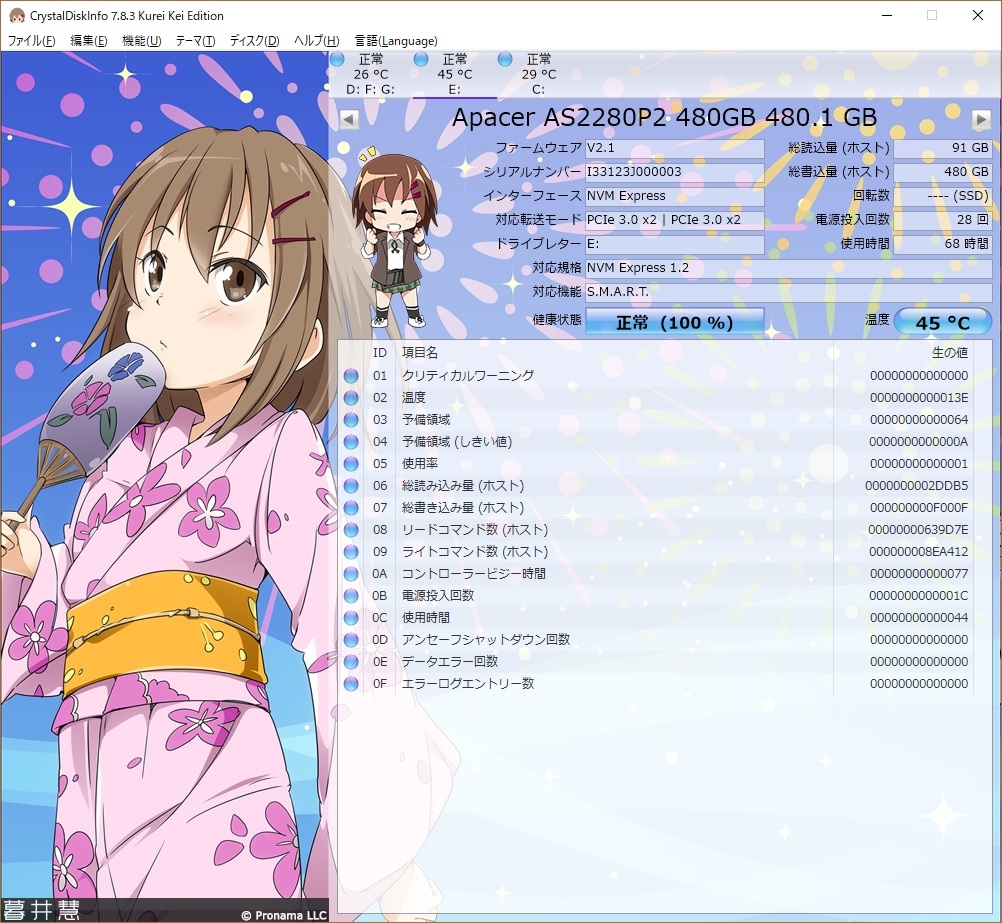Click status orb for 08 リードコマンド数
This screenshot has height=923, width=1002.
[351, 530]
